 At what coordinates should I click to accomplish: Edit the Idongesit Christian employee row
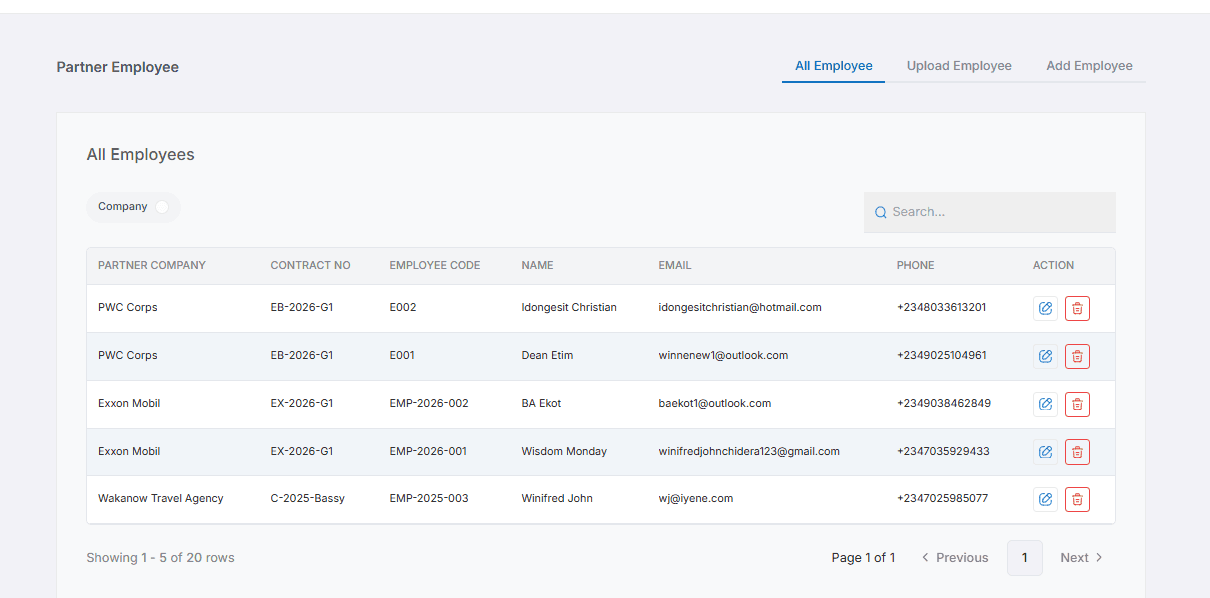1045,308
